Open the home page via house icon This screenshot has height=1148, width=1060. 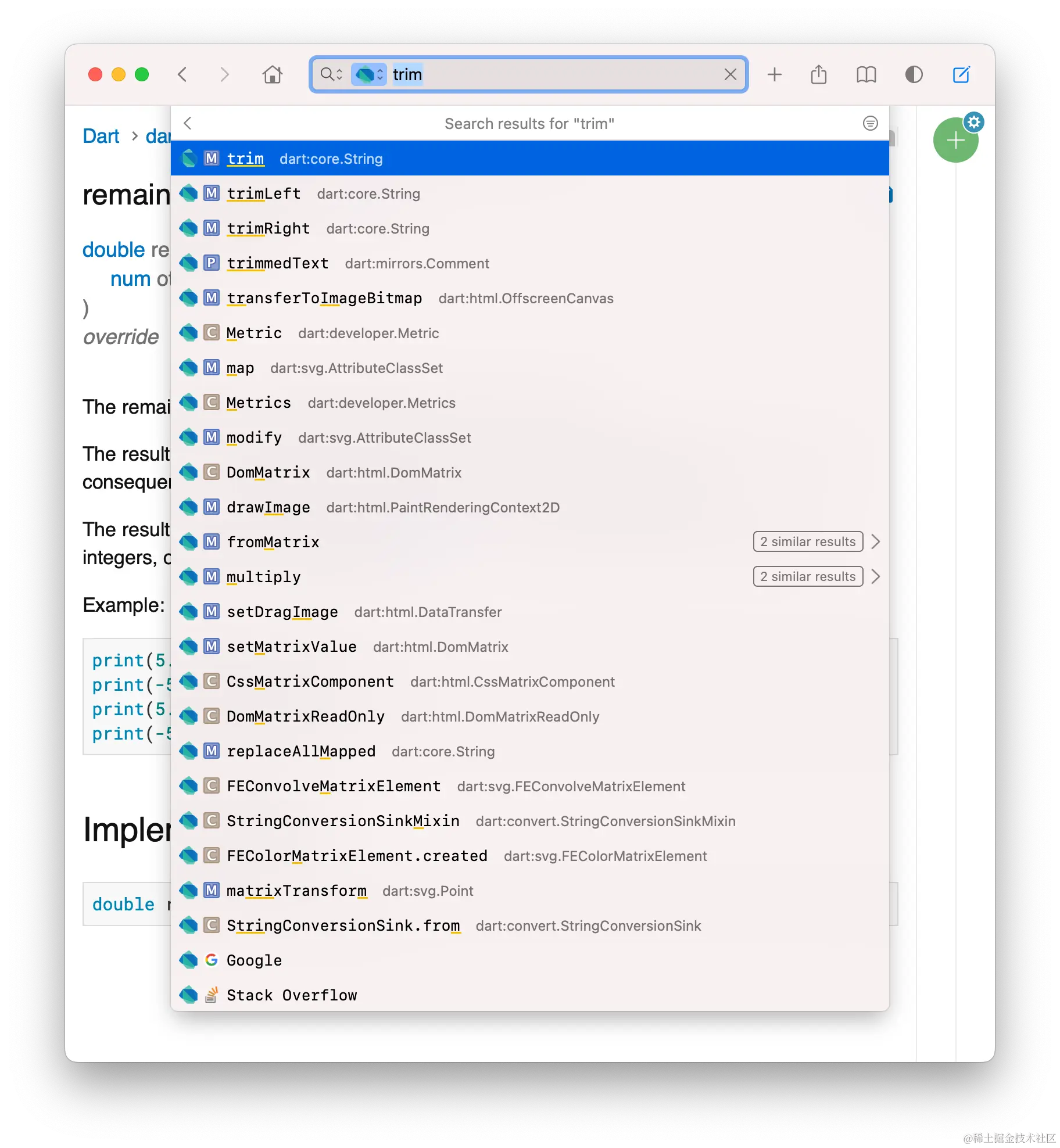click(x=272, y=74)
